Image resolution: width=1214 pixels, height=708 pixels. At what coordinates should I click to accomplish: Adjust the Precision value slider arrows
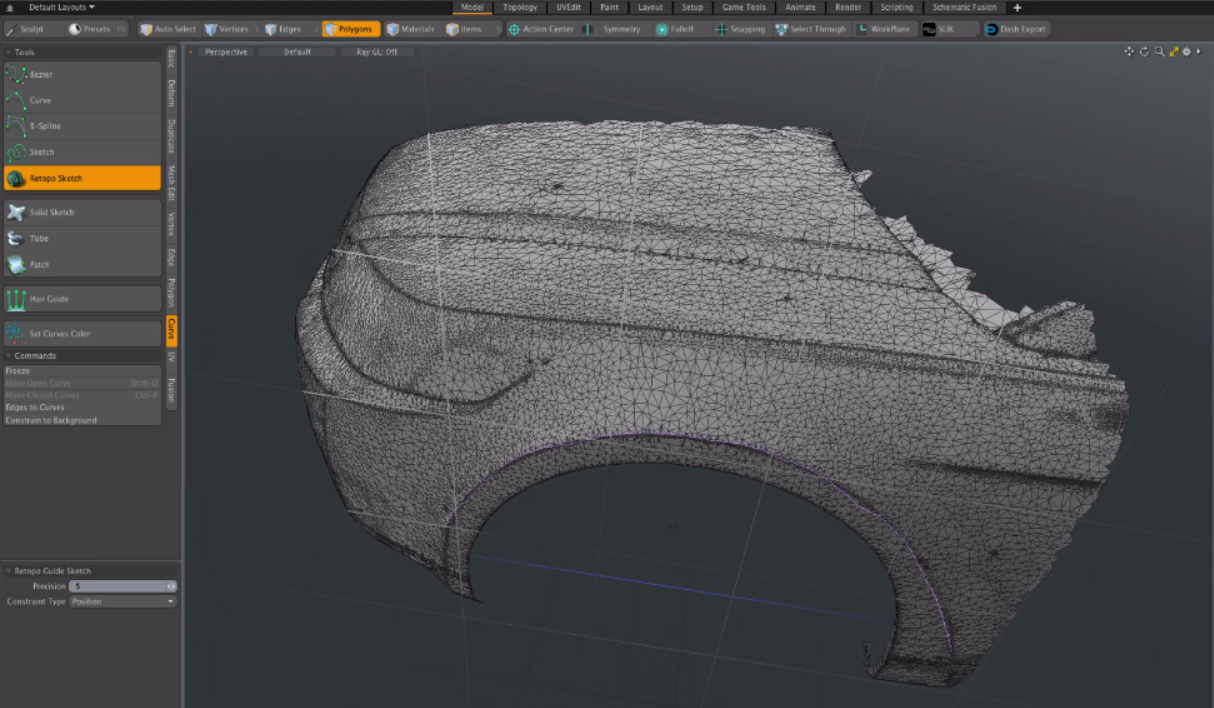172,586
